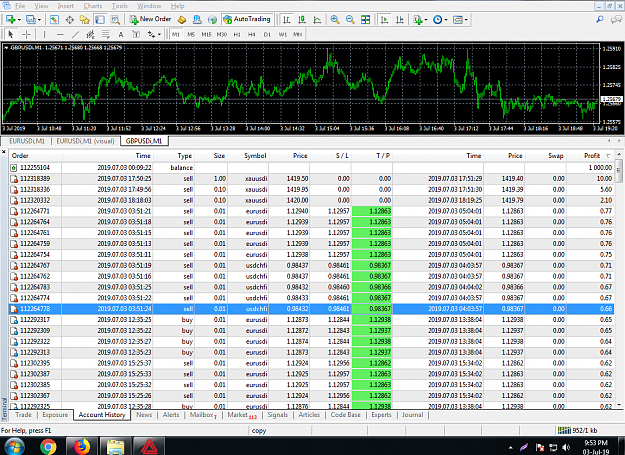Zoom in on the chart

pos(335,20)
